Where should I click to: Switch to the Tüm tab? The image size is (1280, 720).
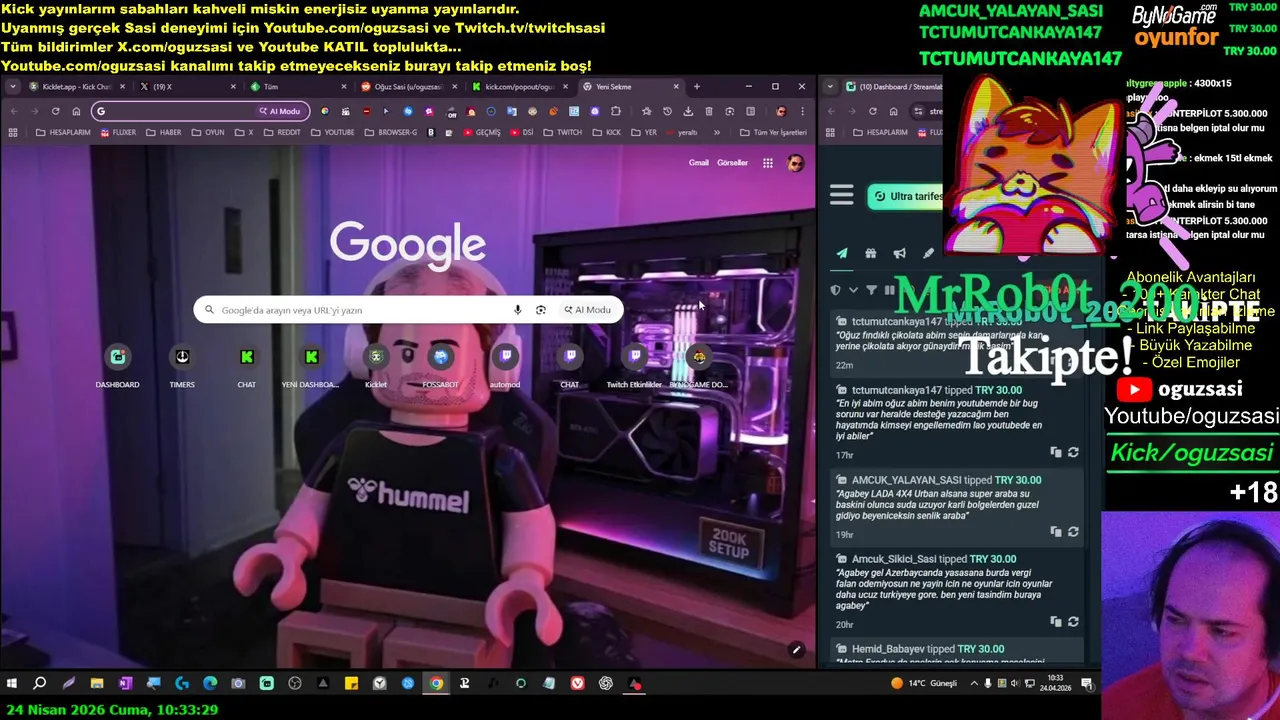pyautogui.click(x=298, y=87)
